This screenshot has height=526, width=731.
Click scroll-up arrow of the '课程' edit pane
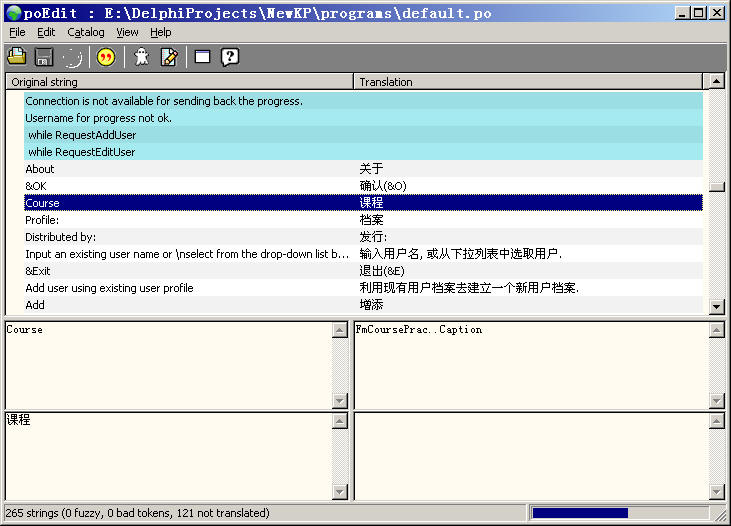click(340, 421)
